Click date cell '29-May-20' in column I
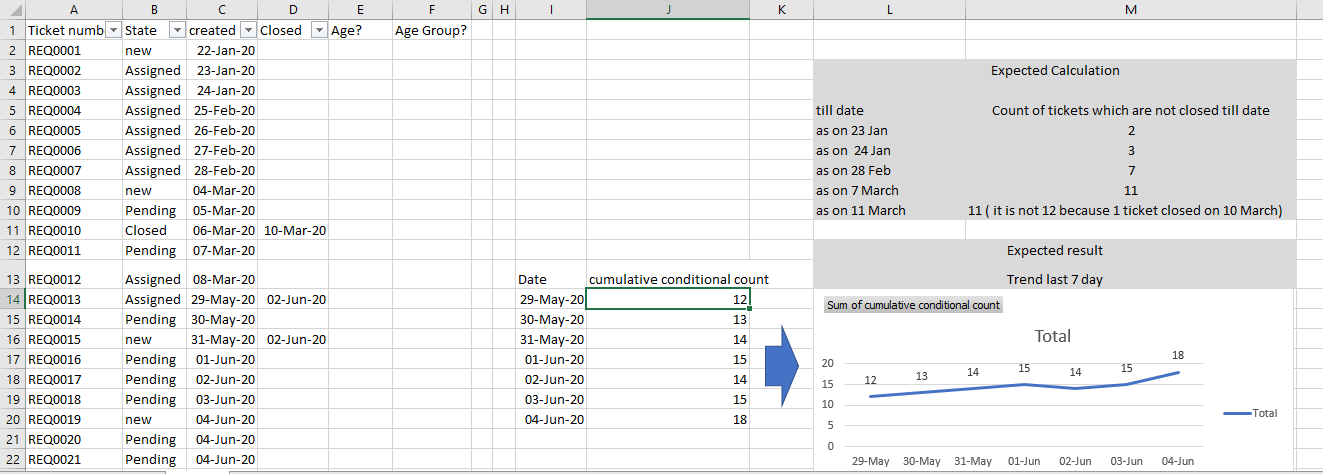The height and width of the screenshot is (474, 1323). pyautogui.click(x=551, y=299)
